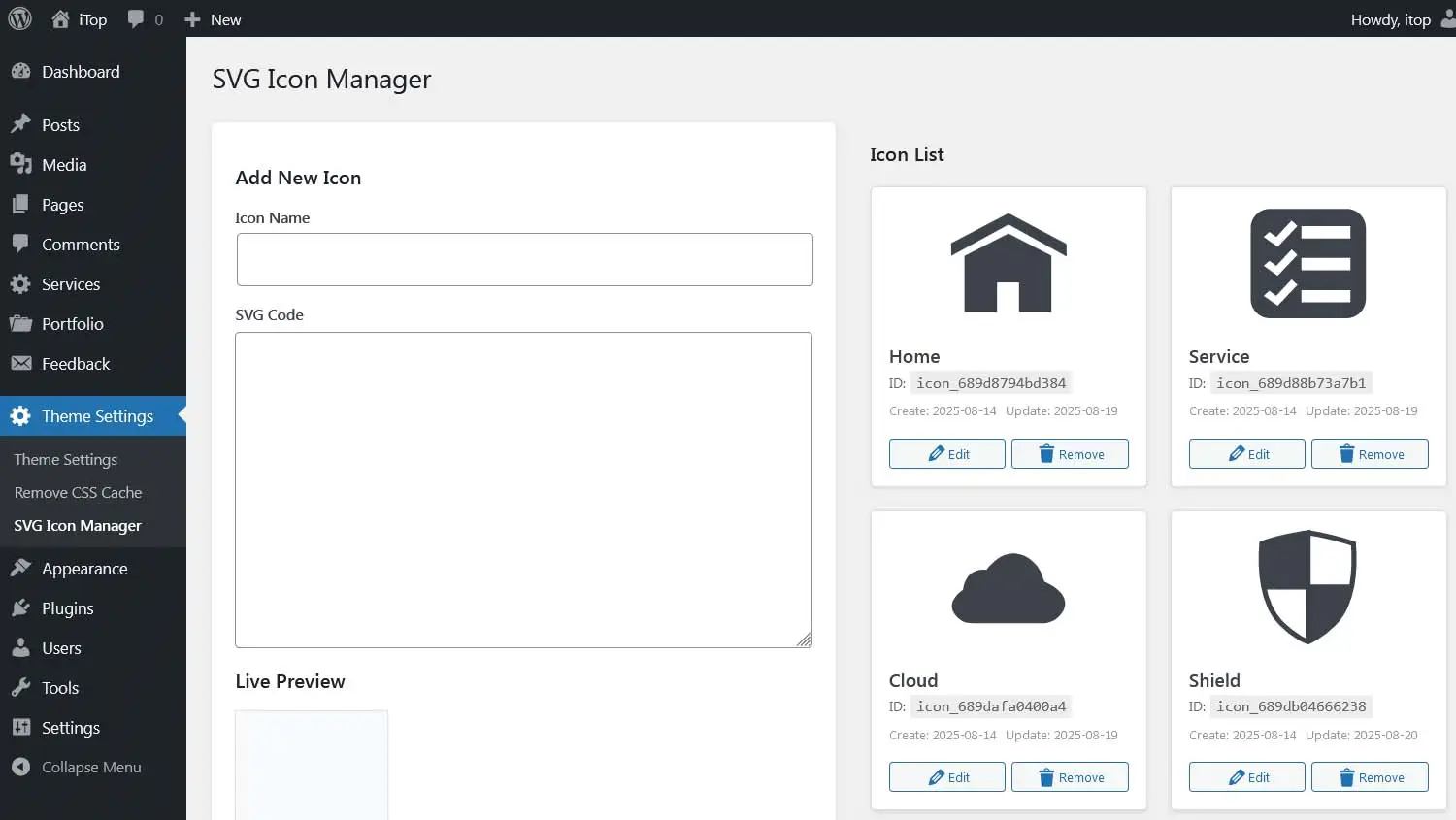Image resolution: width=1456 pixels, height=820 pixels.
Task: Go to Posts in sidebar
Action: pos(93,124)
